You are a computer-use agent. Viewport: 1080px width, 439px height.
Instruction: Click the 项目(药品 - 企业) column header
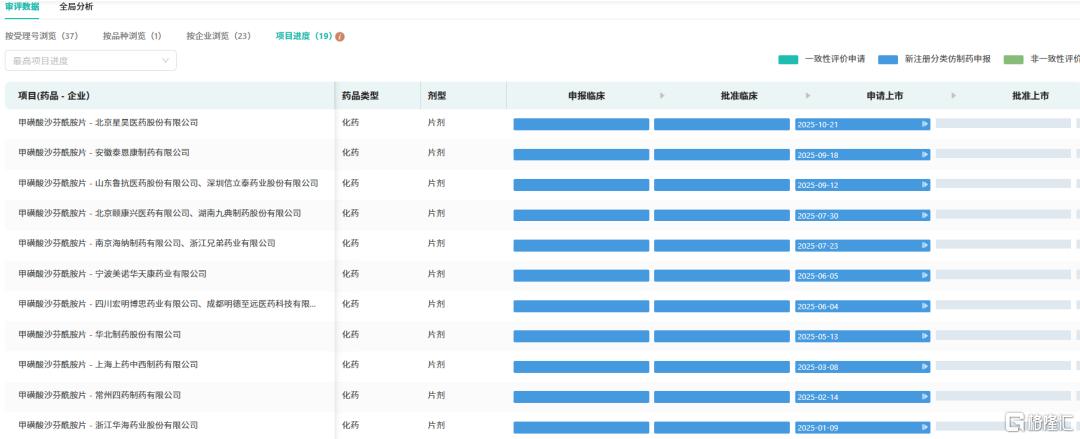54,96
